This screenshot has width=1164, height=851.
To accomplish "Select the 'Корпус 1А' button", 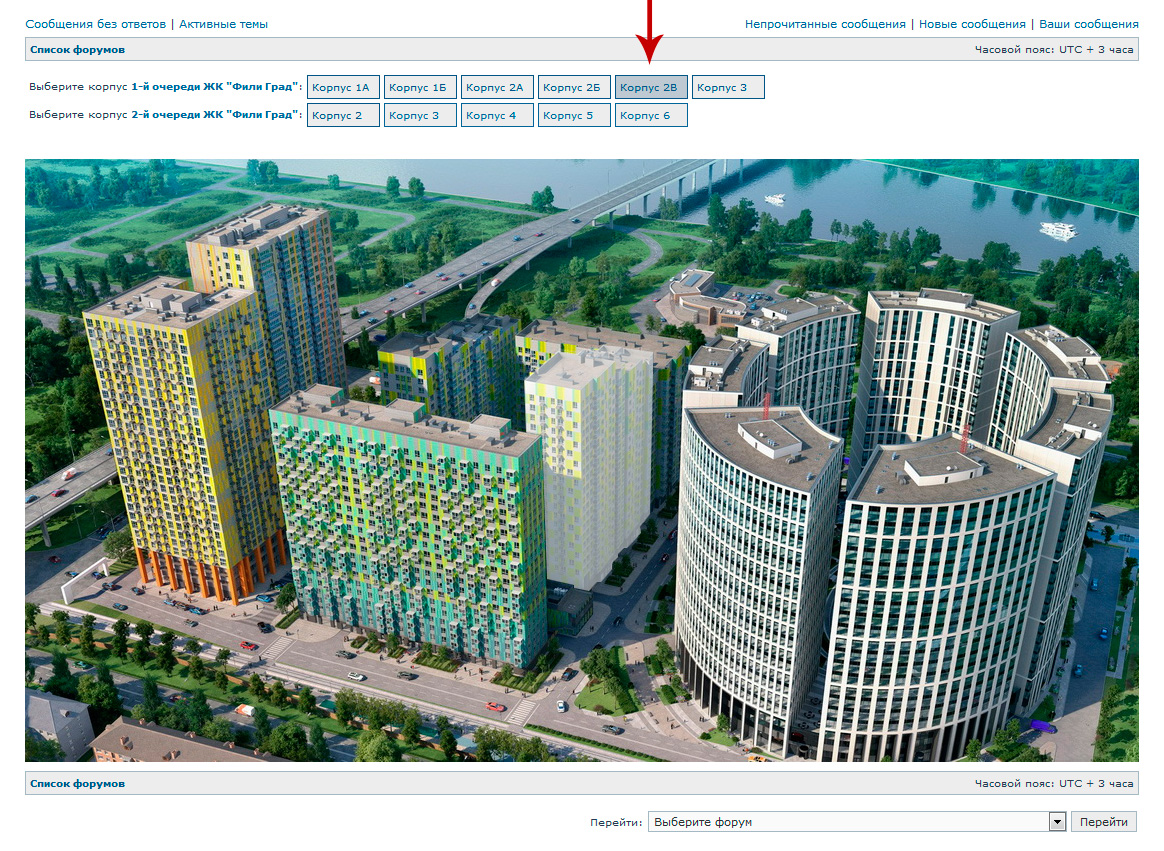I will [343, 88].
